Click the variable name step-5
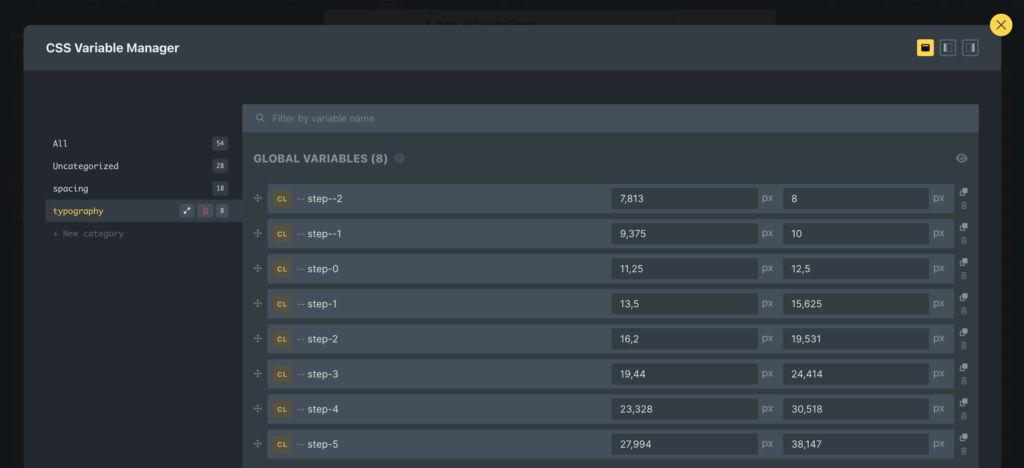 323,445
